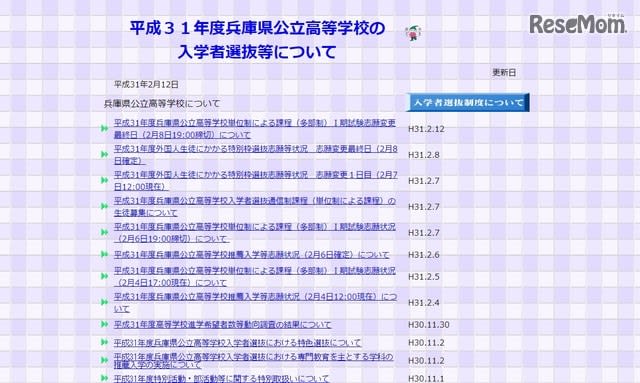
Task: Click green arrow bullet beside H31.2.5 entry
Action: [x=104, y=276]
